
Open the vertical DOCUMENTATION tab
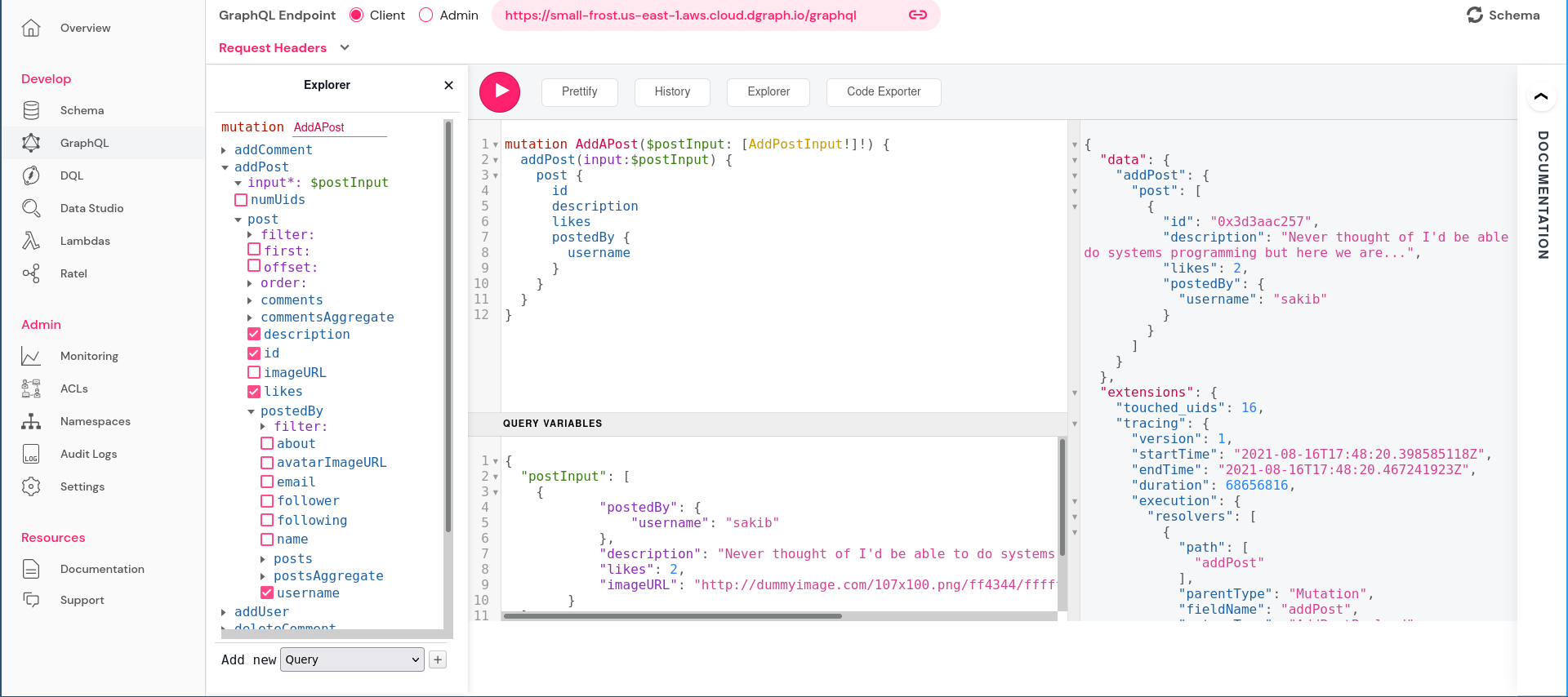click(1543, 195)
